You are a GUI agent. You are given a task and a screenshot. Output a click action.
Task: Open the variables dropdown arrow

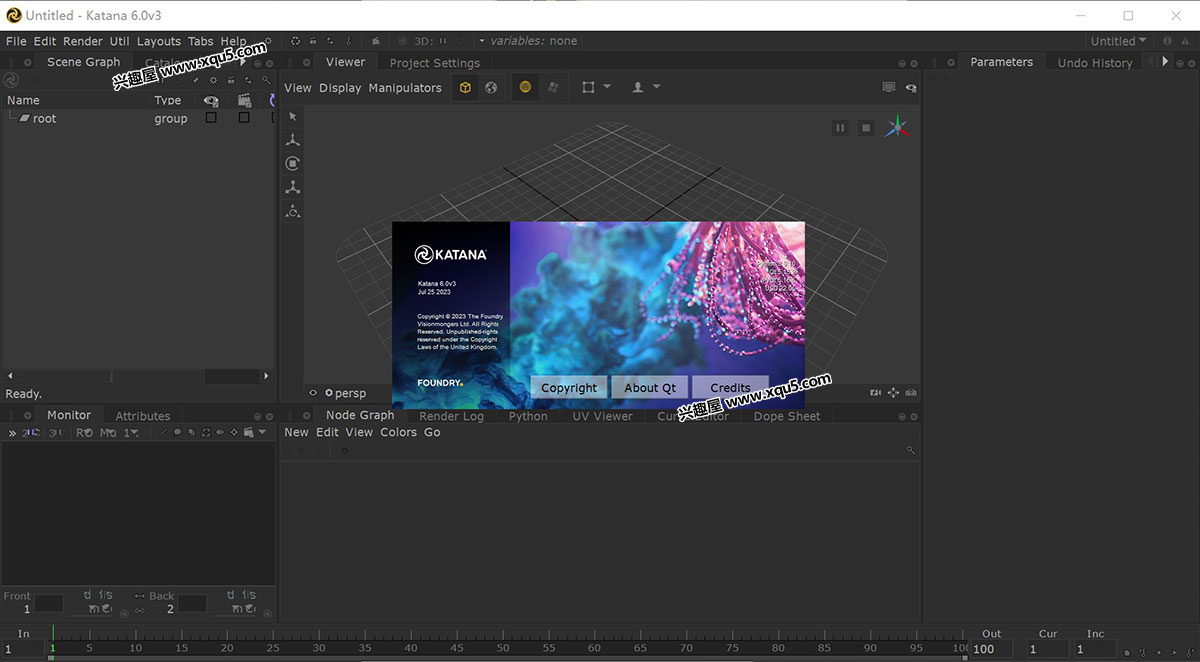(x=482, y=41)
